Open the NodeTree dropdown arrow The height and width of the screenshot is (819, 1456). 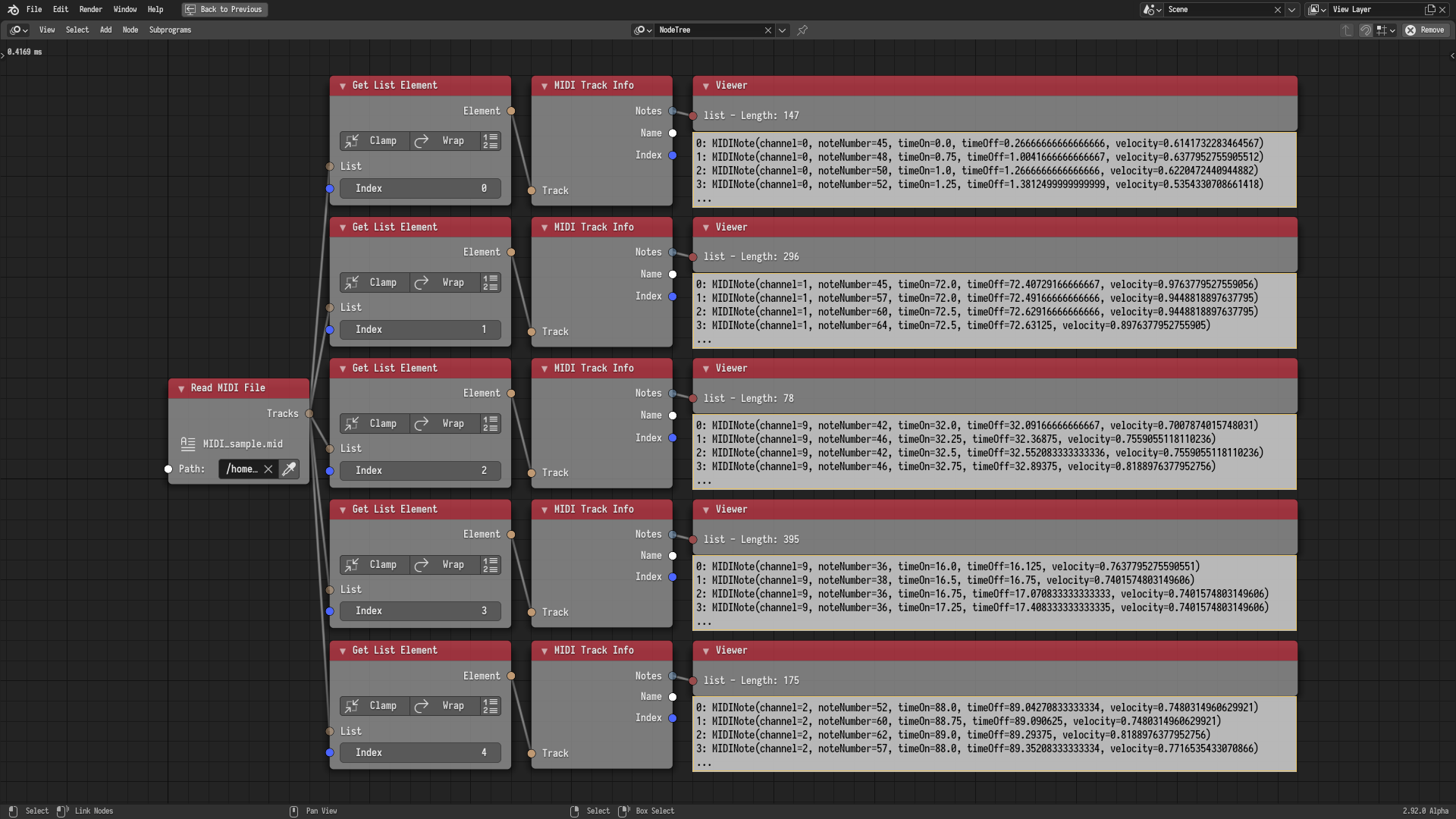(x=783, y=30)
